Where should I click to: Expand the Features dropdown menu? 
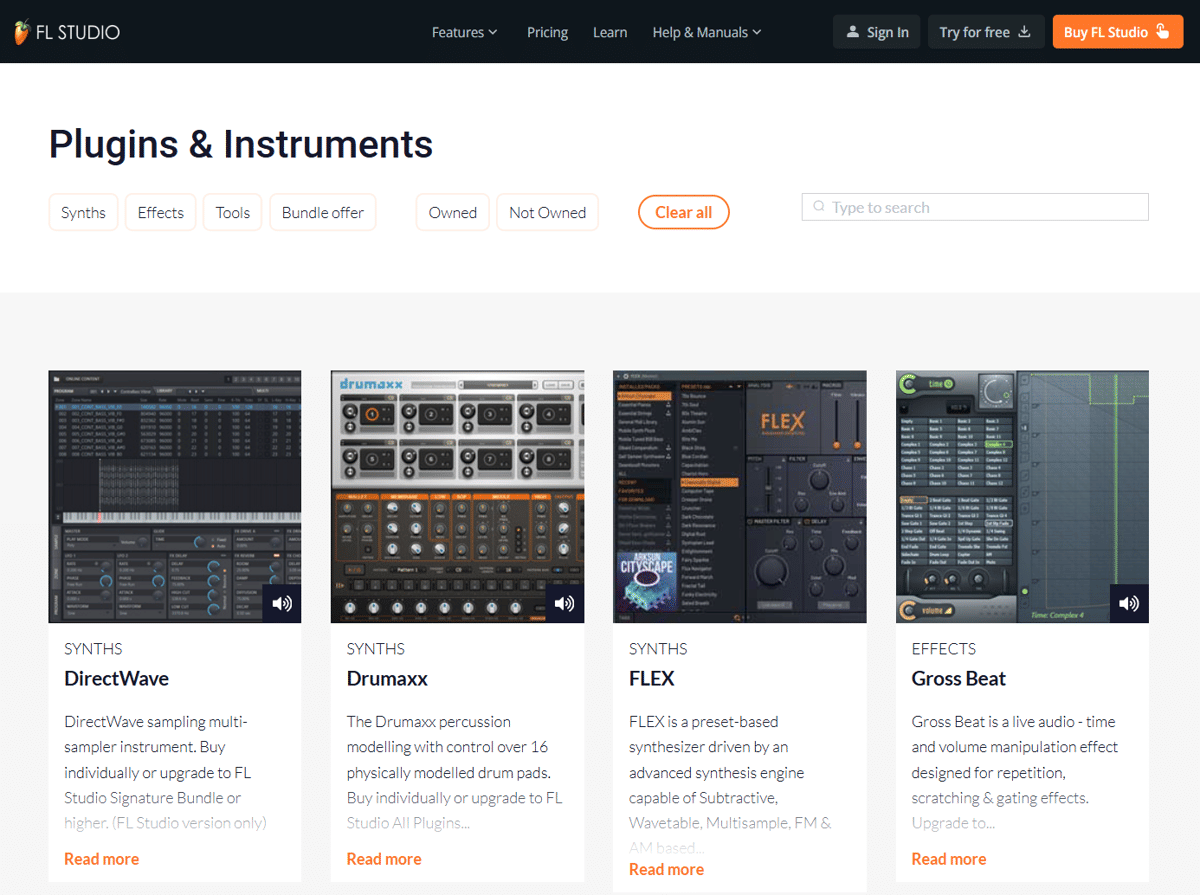[464, 32]
